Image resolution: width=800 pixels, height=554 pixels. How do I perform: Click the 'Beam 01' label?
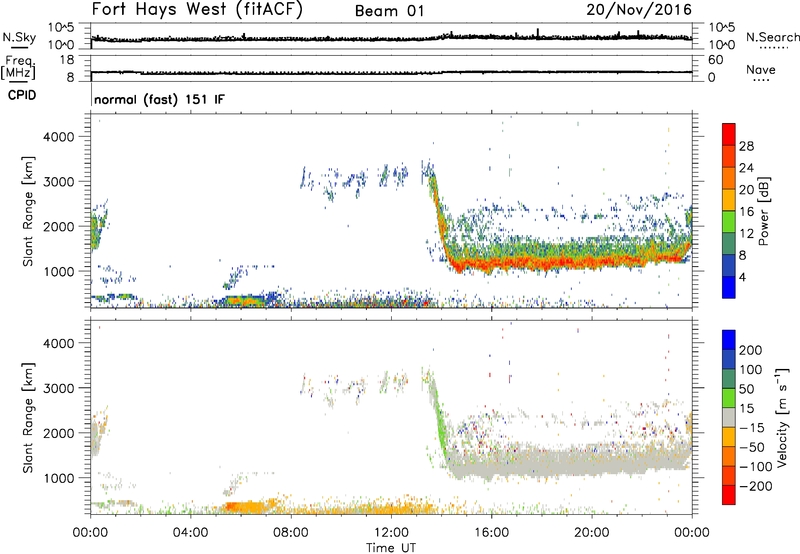pyautogui.click(x=389, y=11)
